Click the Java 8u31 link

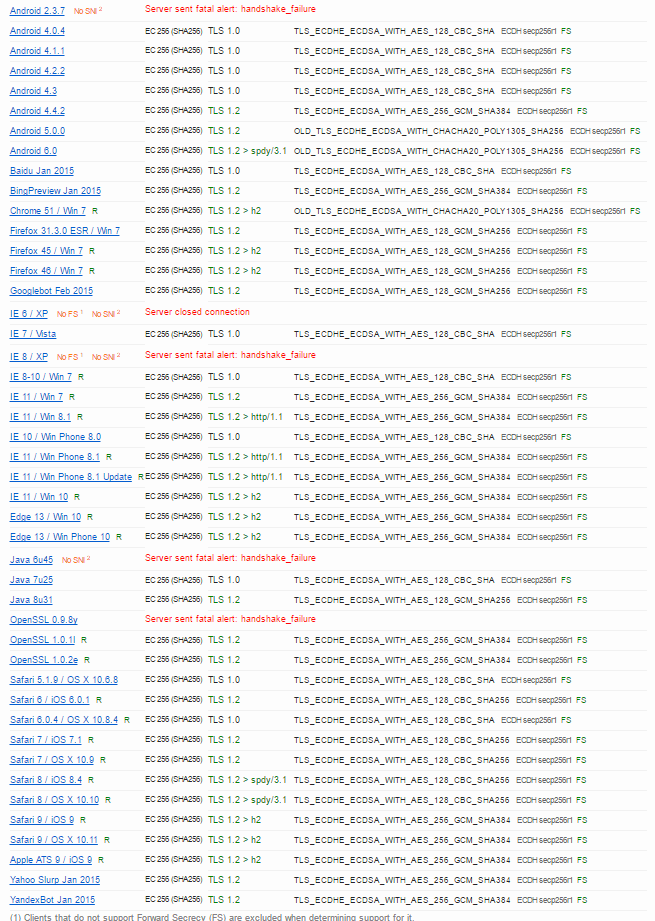click(31, 600)
